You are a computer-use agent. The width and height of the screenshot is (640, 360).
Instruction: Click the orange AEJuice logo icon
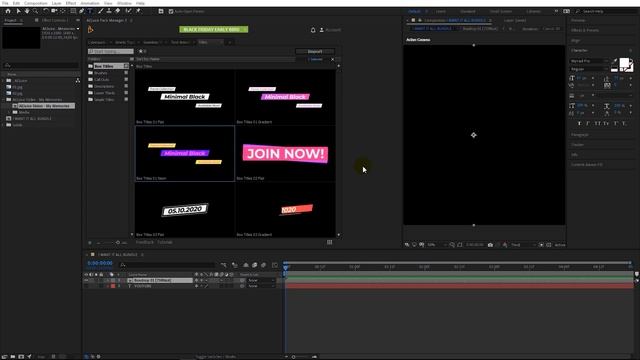[90, 29]
